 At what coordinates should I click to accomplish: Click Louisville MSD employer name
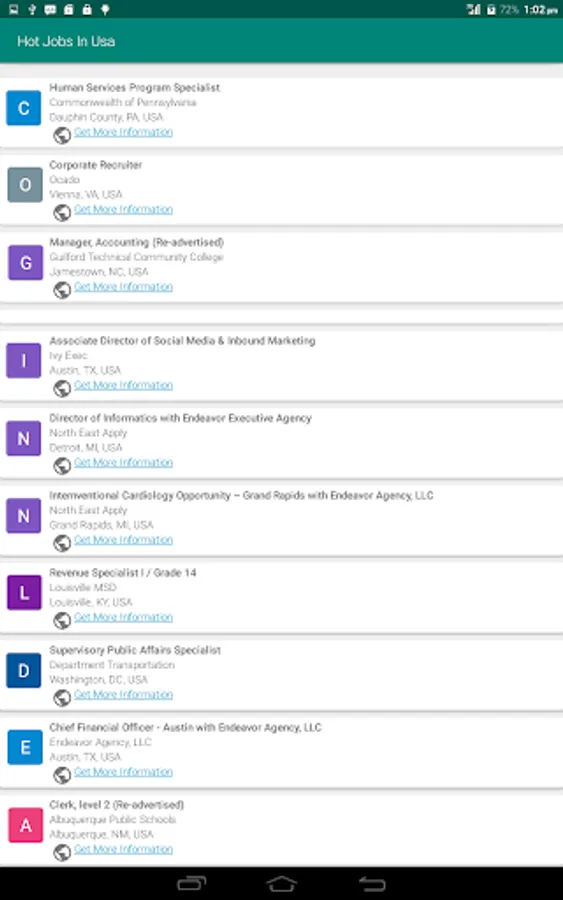coord(83,588)
